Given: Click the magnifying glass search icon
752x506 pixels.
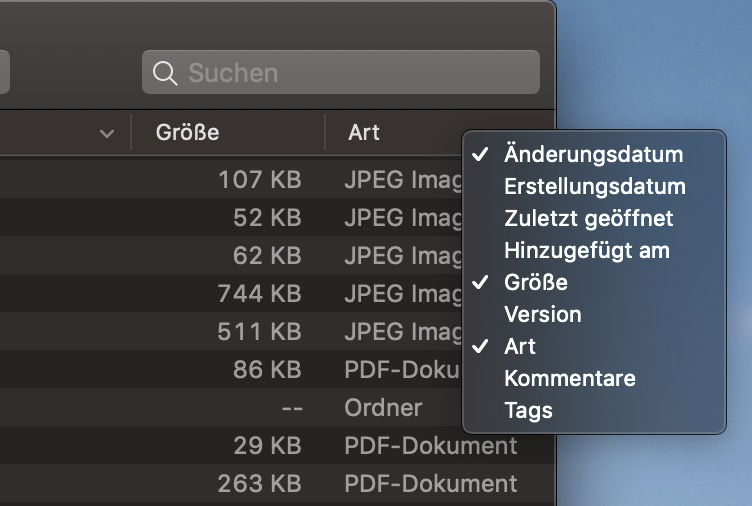Looking at the screenshot, I should point(165,73).
